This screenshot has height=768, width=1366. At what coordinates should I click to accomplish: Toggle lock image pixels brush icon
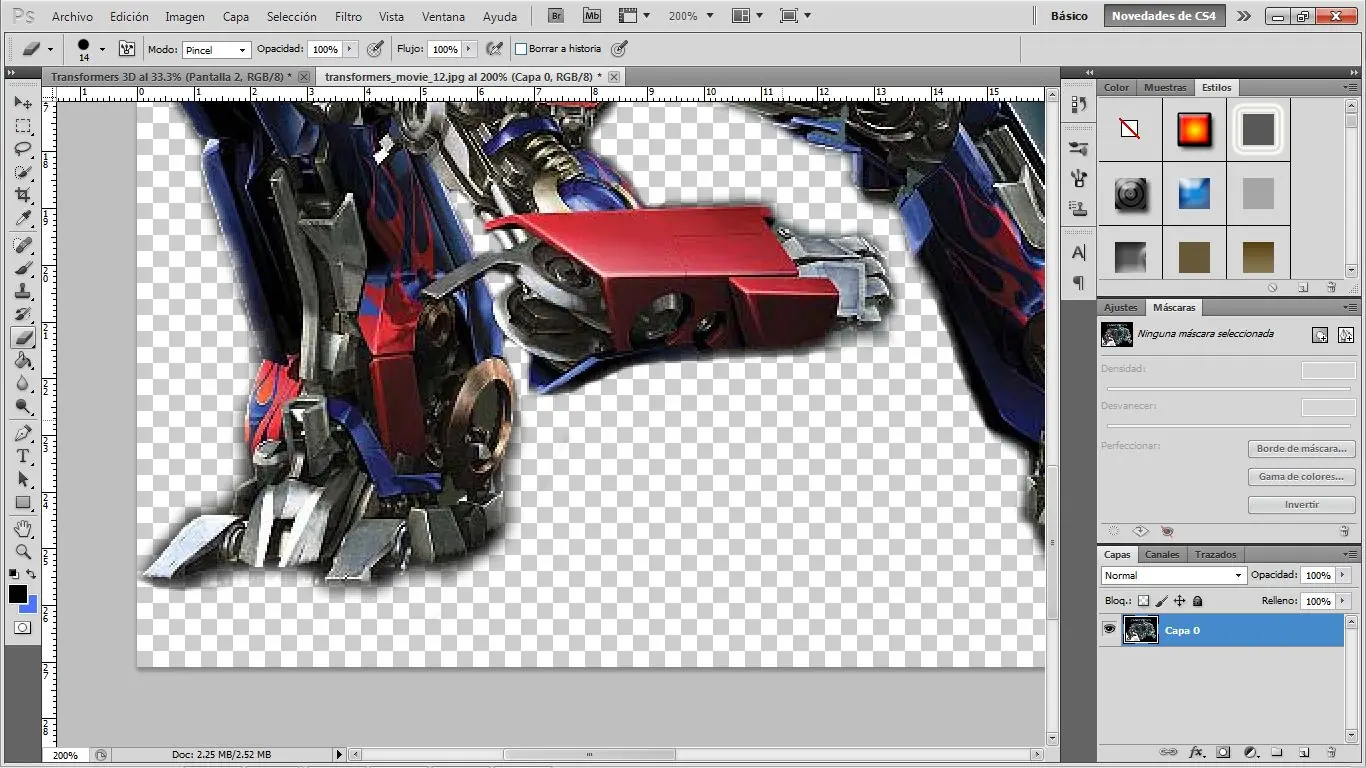coord(1161,601)
